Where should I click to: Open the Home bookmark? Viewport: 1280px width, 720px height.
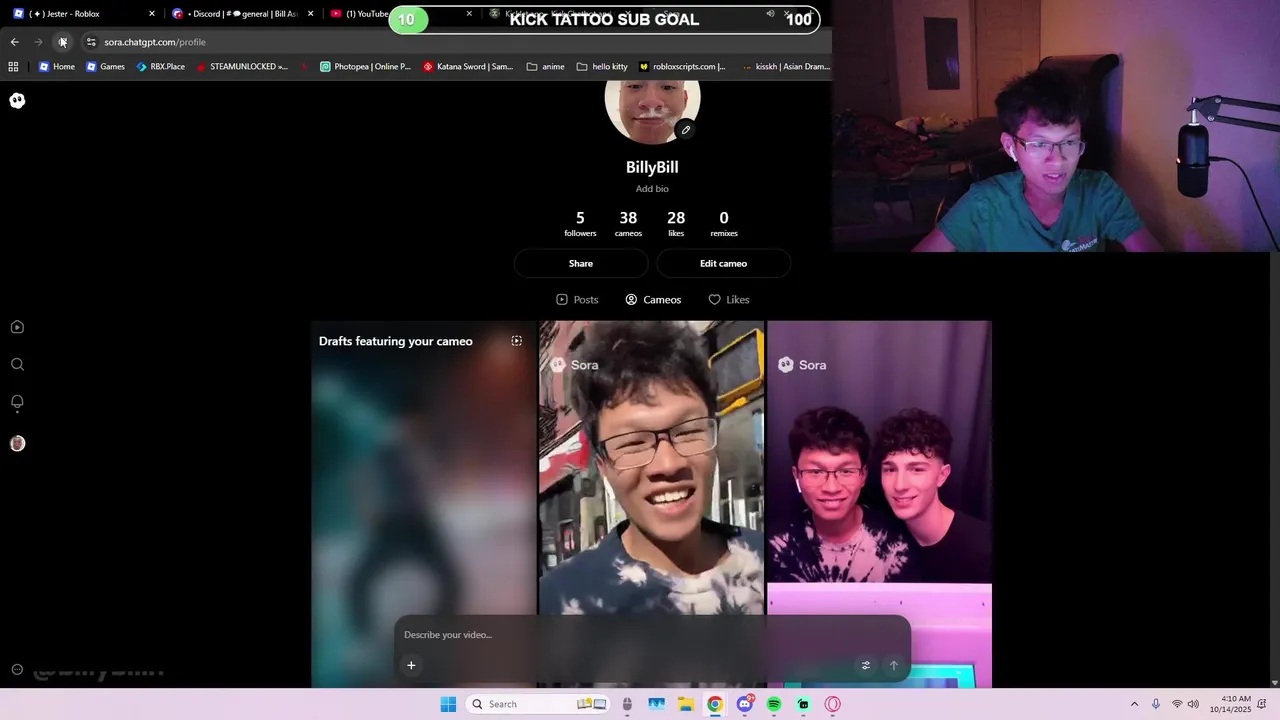[x=56, y=67]
